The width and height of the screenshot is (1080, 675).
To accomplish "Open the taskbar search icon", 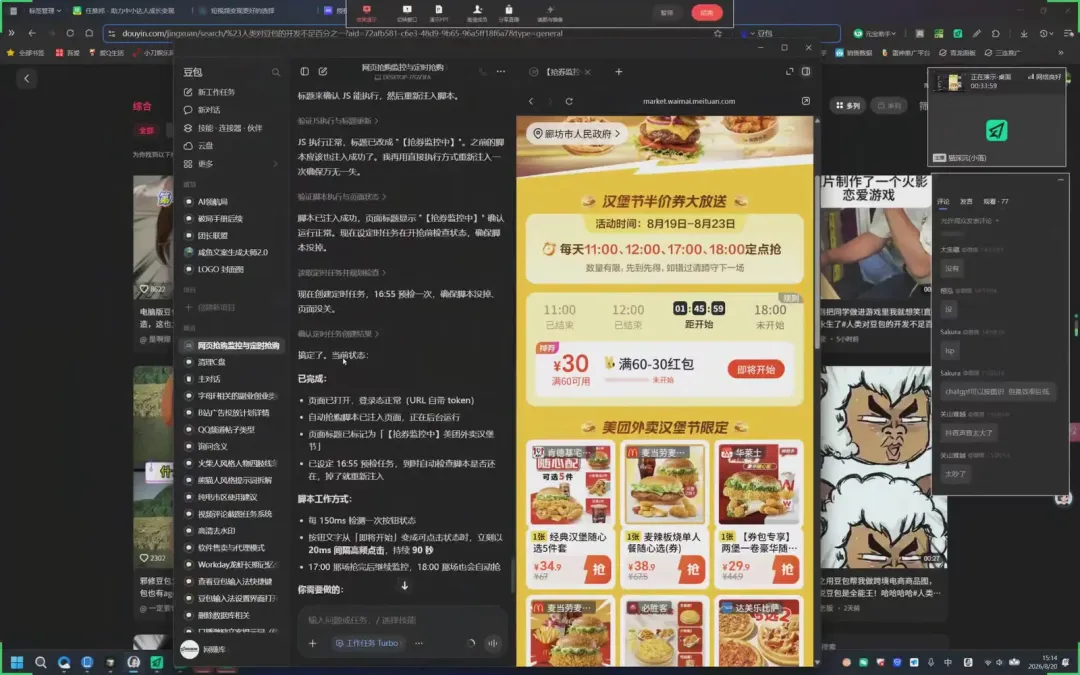I will click(41, 663).
